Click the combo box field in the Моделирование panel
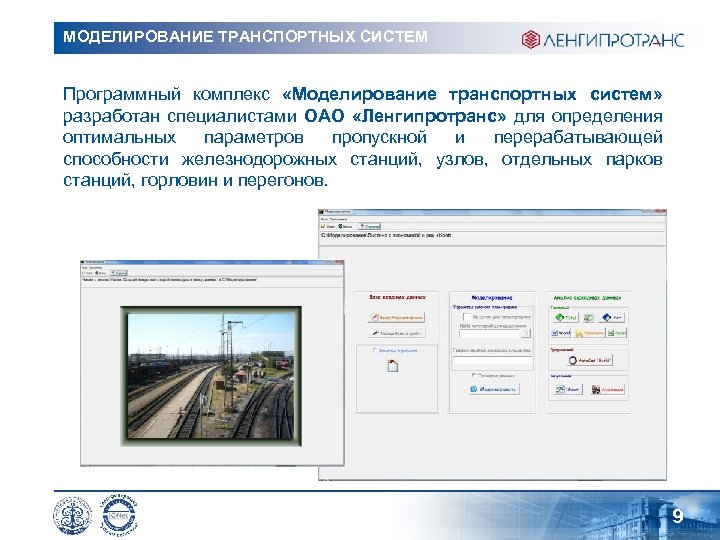 point(491,333)
